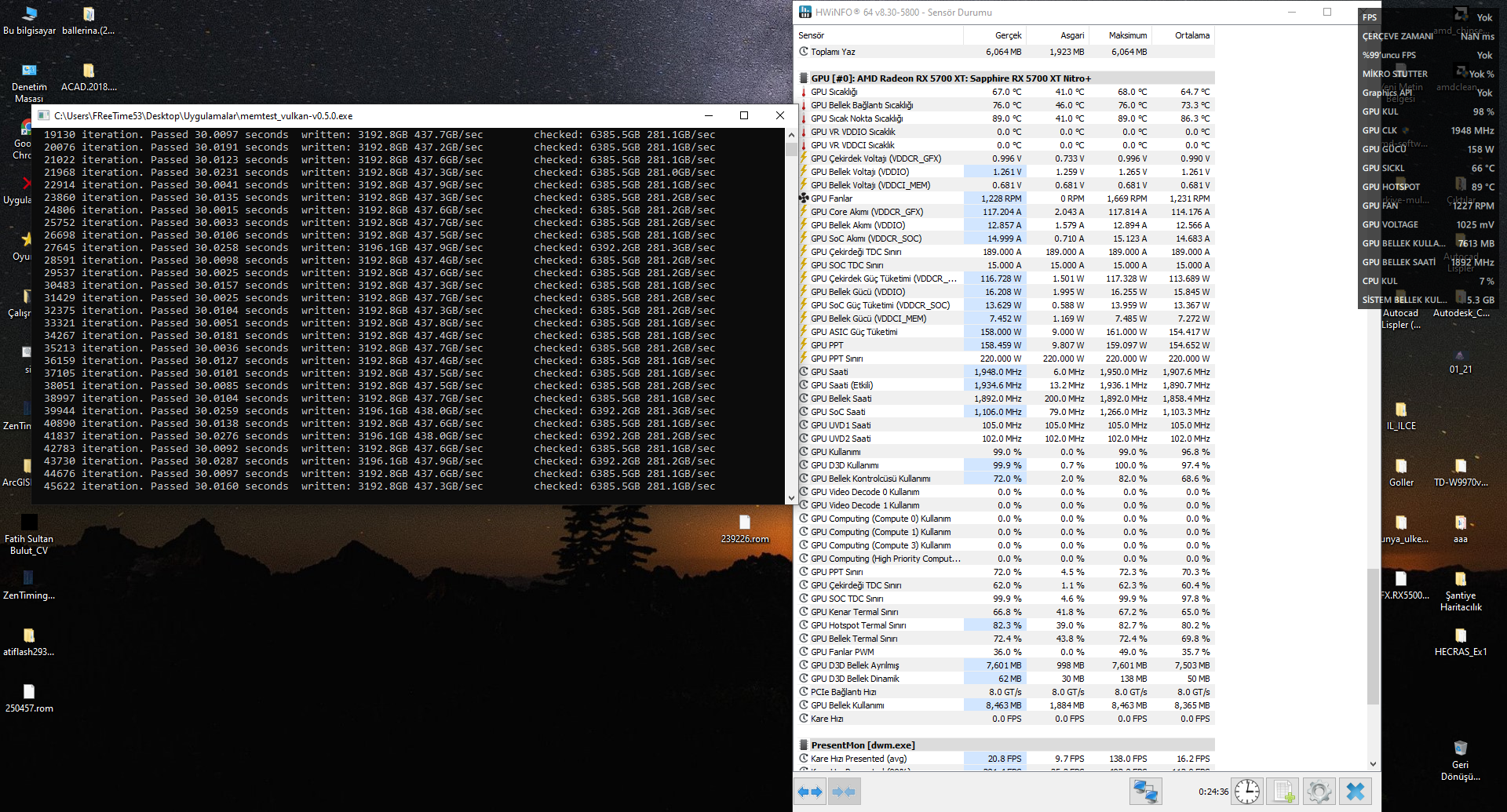Click HWiNFO title bar app icon
Screen dimensions: 1507x812
pyautogui.click(x=805, y=12)
